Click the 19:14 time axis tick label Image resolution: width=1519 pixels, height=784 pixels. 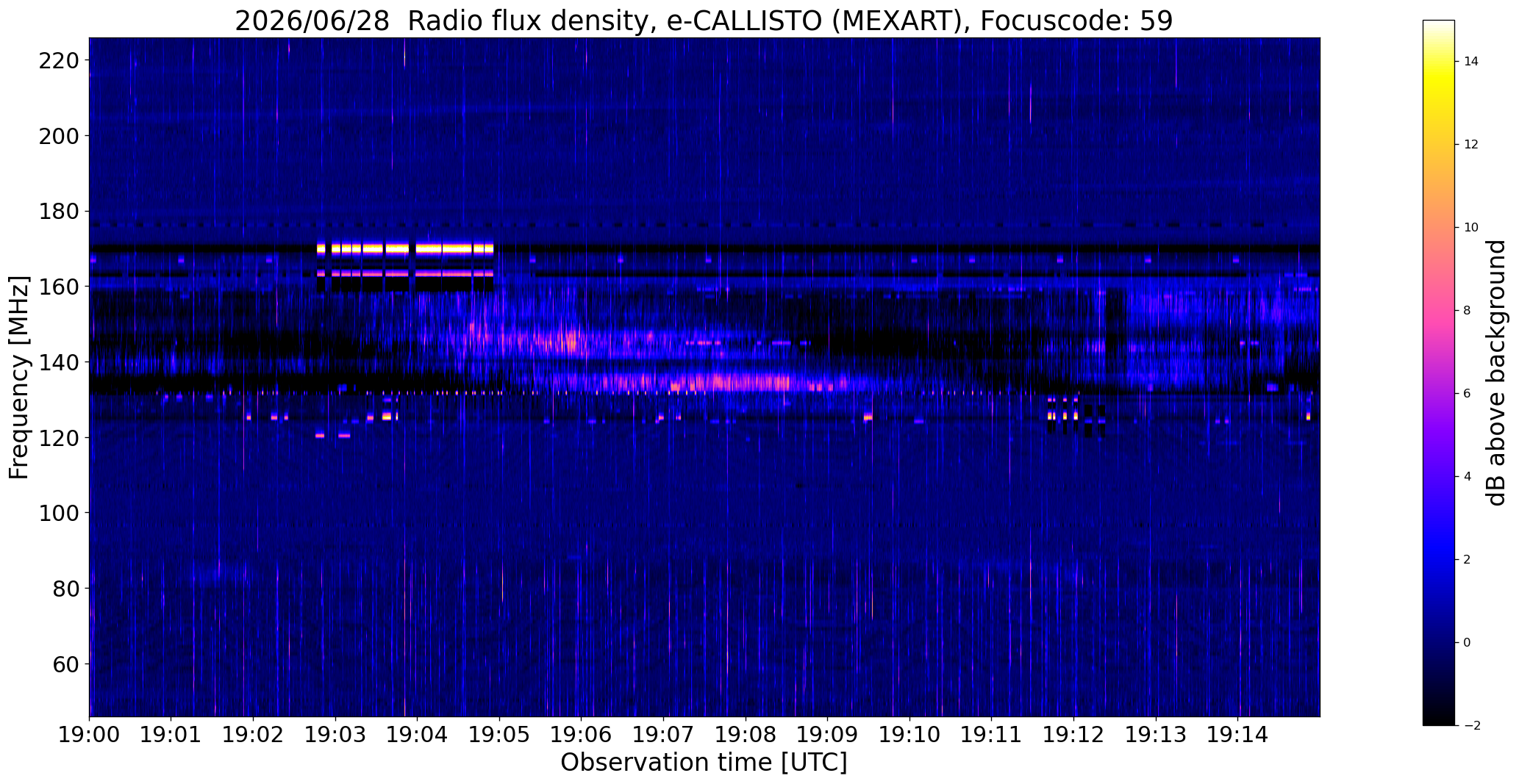coord(1238,734)
